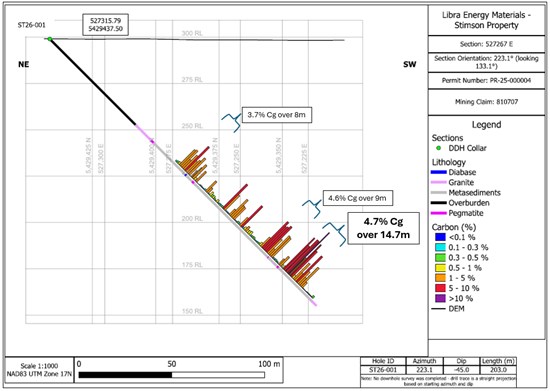The height and width of the screenshot is (391, 550).
Task: Select the Diabase lithology legend line
Action: [439, 172]
